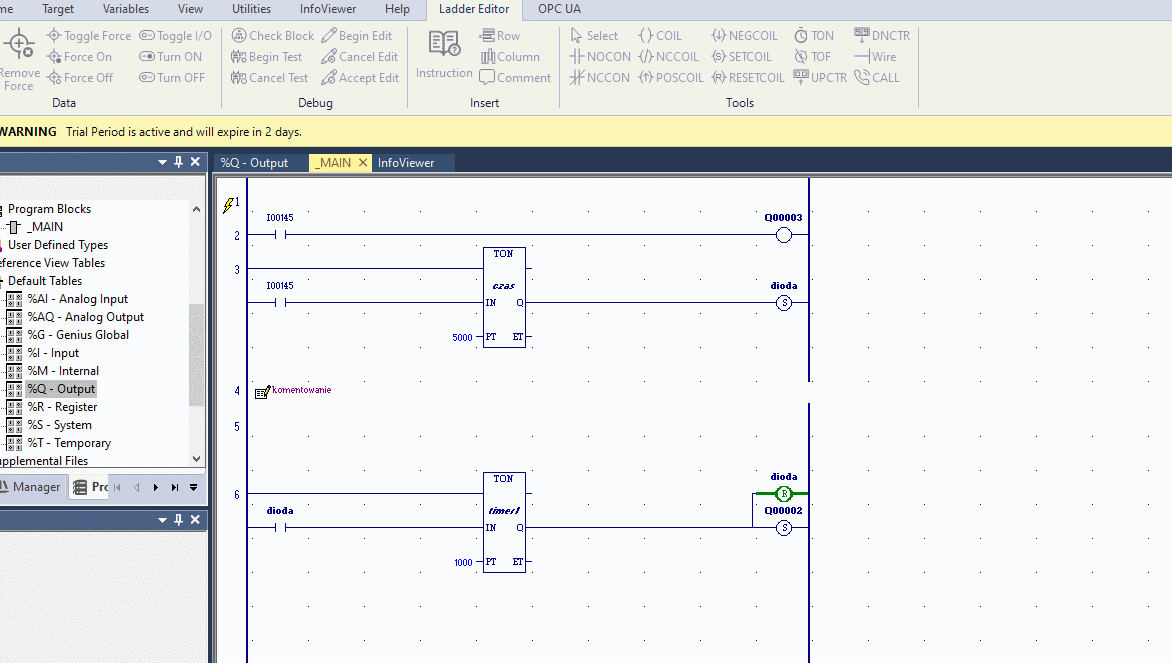The height and width of the screenshot is (663, 1172).
Task: Click Begin Test in Debug group
Action: (267, 57)
